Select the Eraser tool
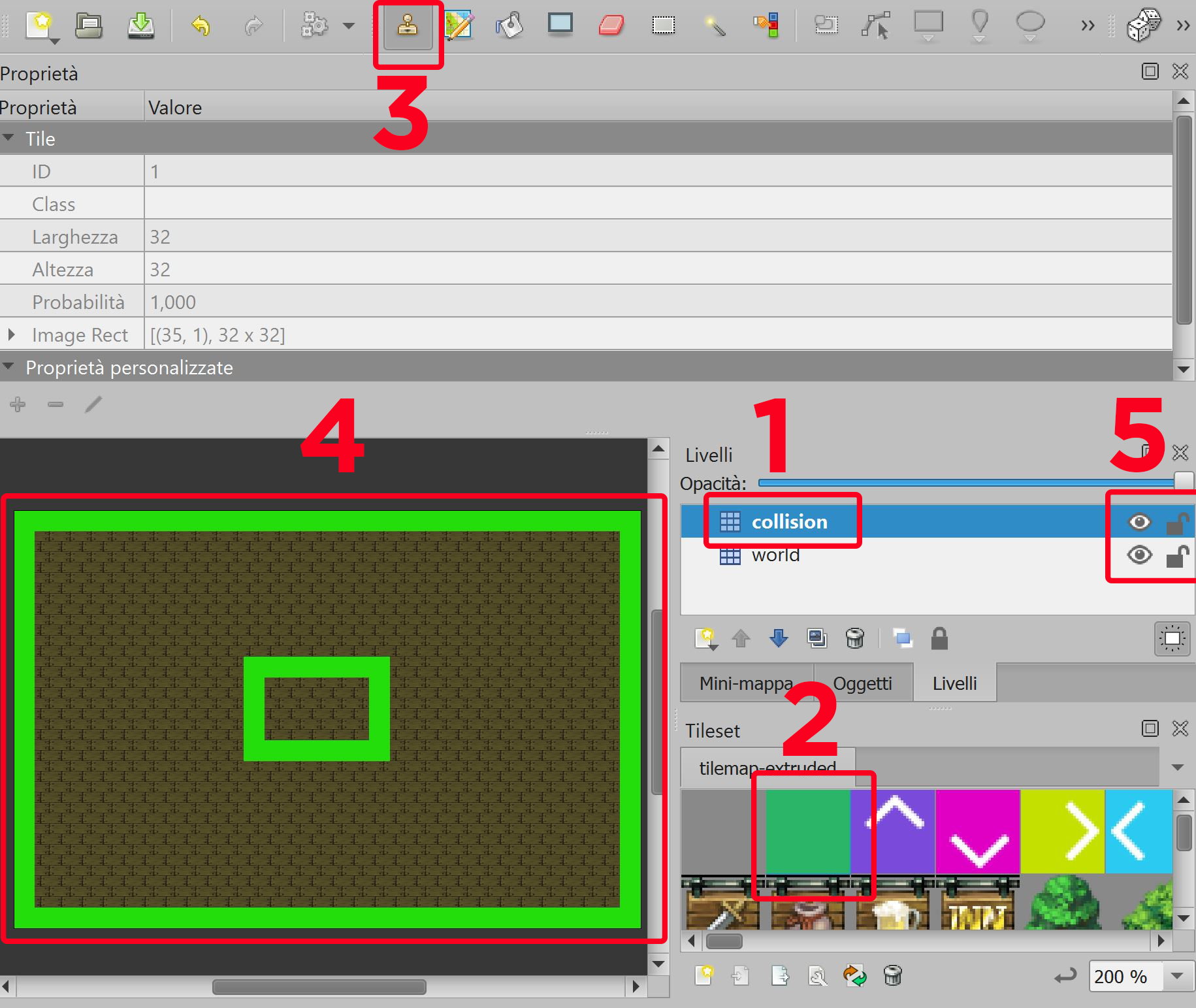 (x=611, y=25)
